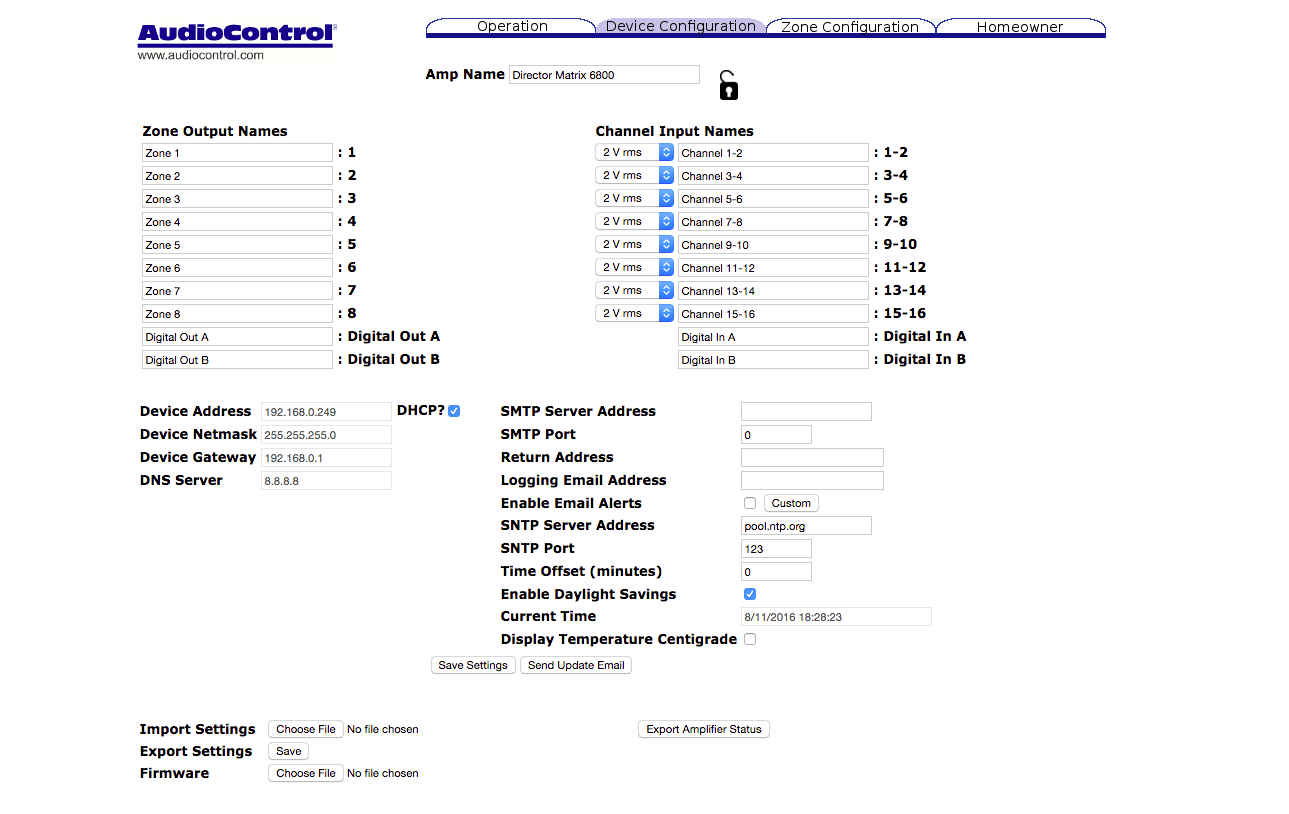This screenshot has width=1289, height=814.
Task: Select the SMTP Server Address field
Action: pos(806,412)
